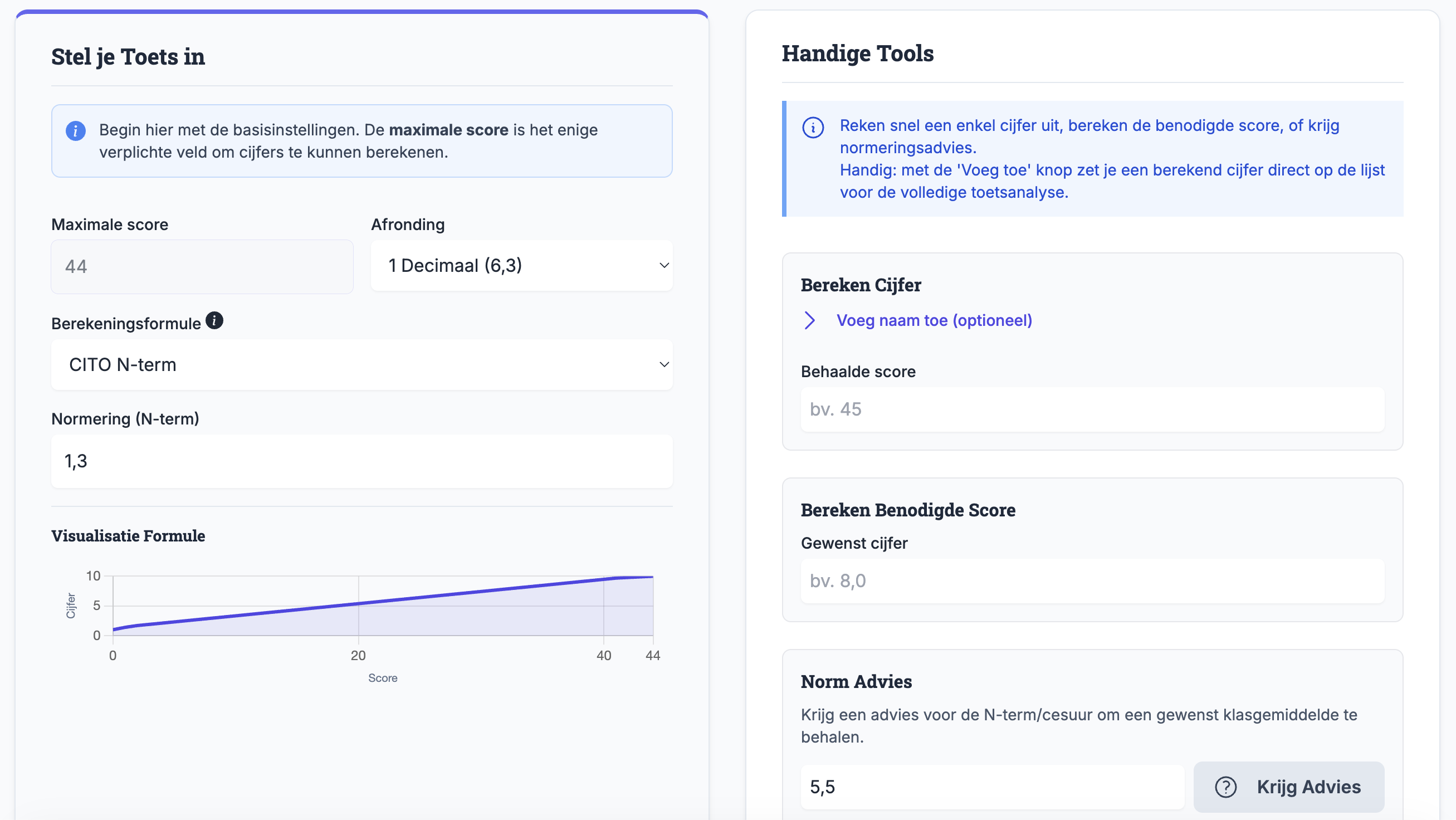Click the info icon in Handige Tools notice
The height and width of the screenshot is (820, 1456).
[813, 127]
